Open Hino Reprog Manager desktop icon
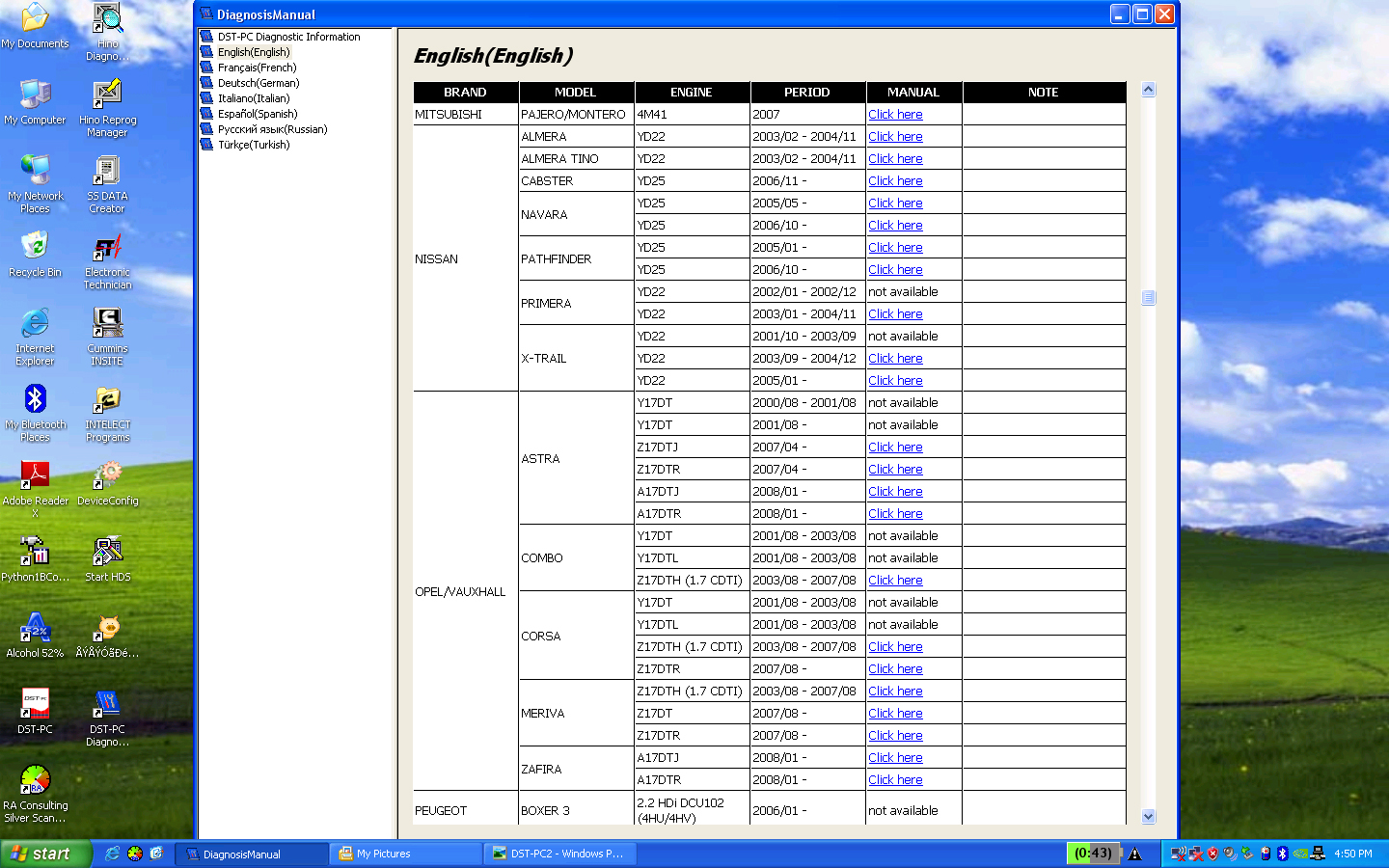Screen dimensions: 1389x868 107,108
